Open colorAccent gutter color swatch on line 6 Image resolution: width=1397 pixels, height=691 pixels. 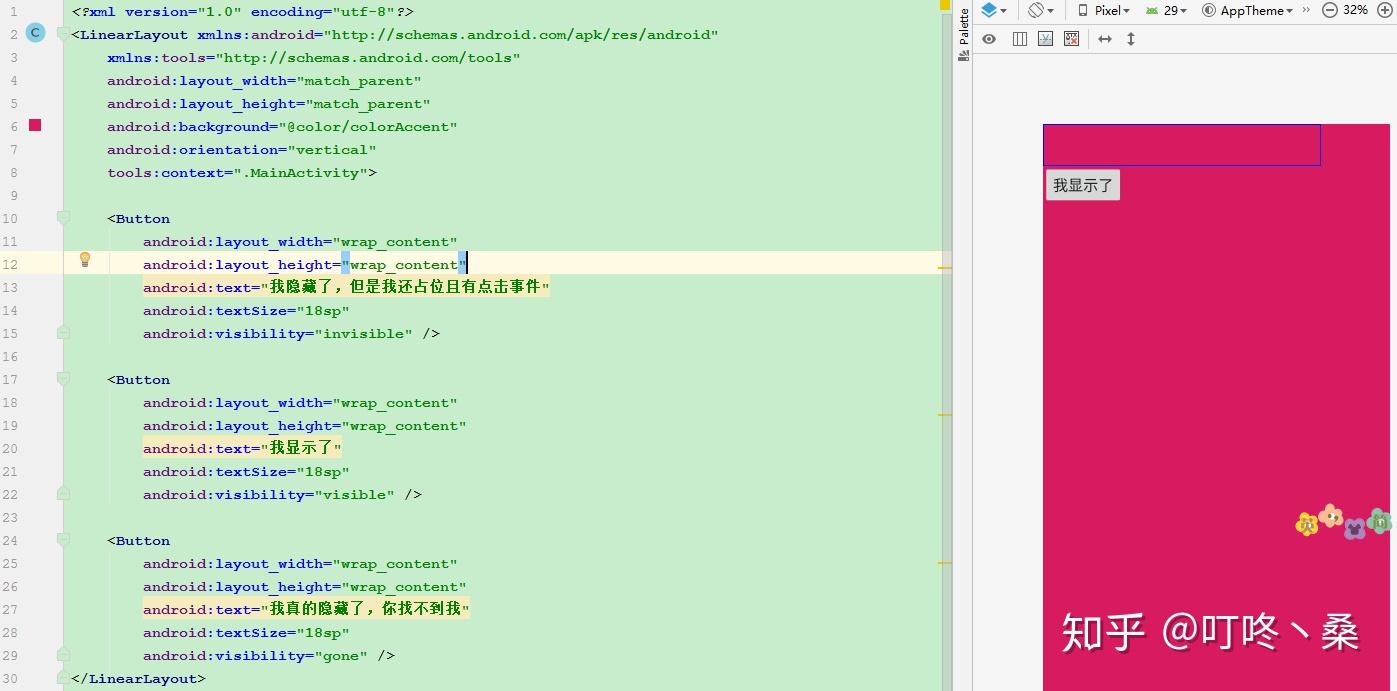coord(35,125)
